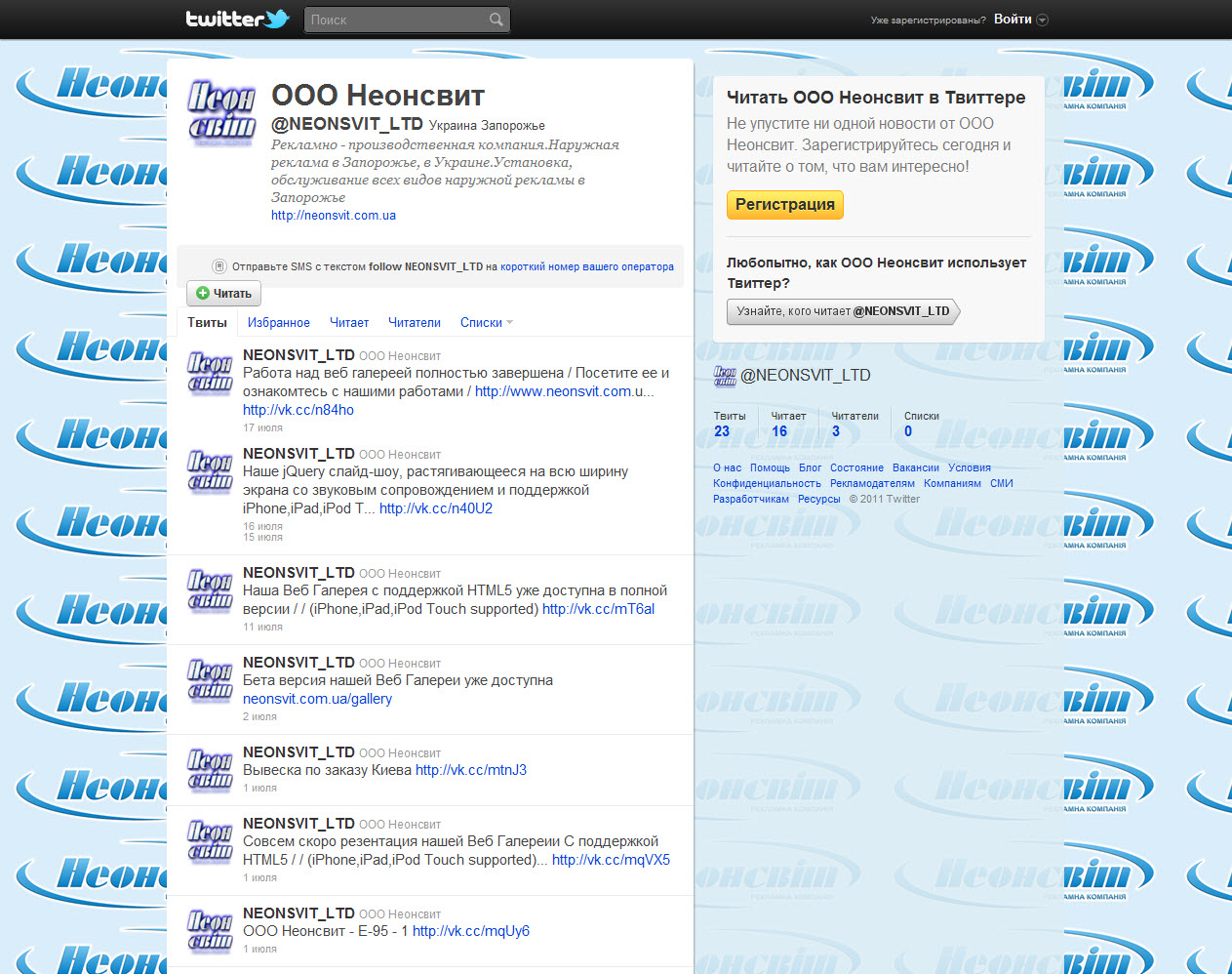Open http://www.neonsvit.com.u... link in first tweet
This screenshot has width=1232, height=974.
pos(565,391)
